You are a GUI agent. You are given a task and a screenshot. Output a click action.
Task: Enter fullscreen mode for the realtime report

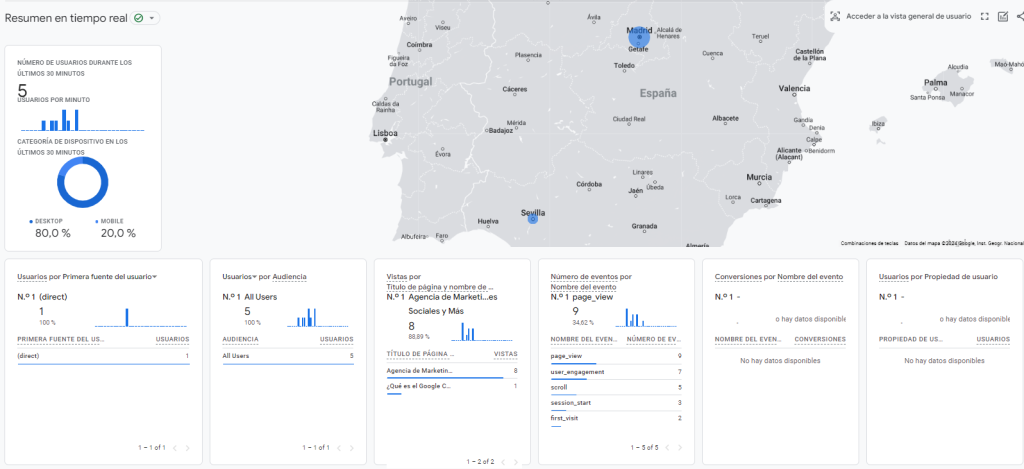point(984,16)
